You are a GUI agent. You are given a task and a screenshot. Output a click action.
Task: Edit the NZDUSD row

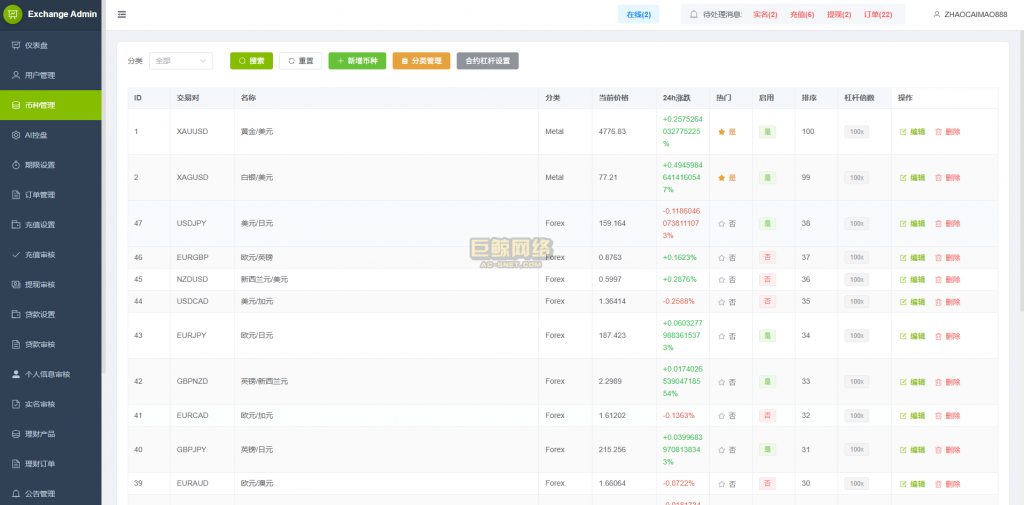912,280
